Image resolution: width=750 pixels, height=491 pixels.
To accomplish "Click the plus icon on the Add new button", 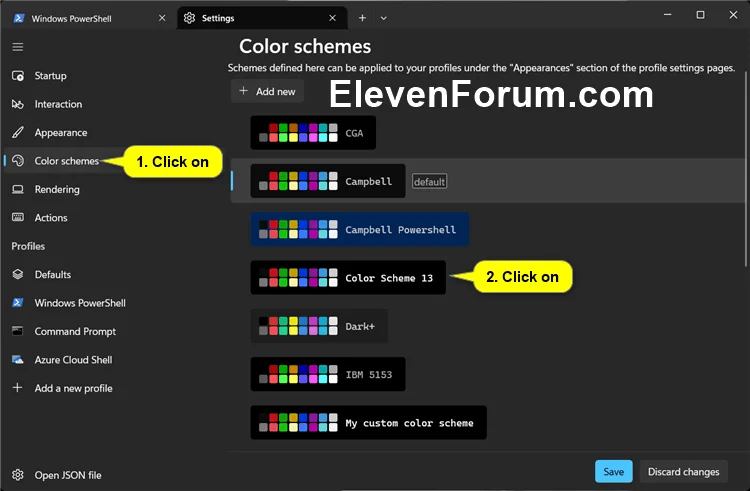I will pyautogui.click(x=243, y=91).
